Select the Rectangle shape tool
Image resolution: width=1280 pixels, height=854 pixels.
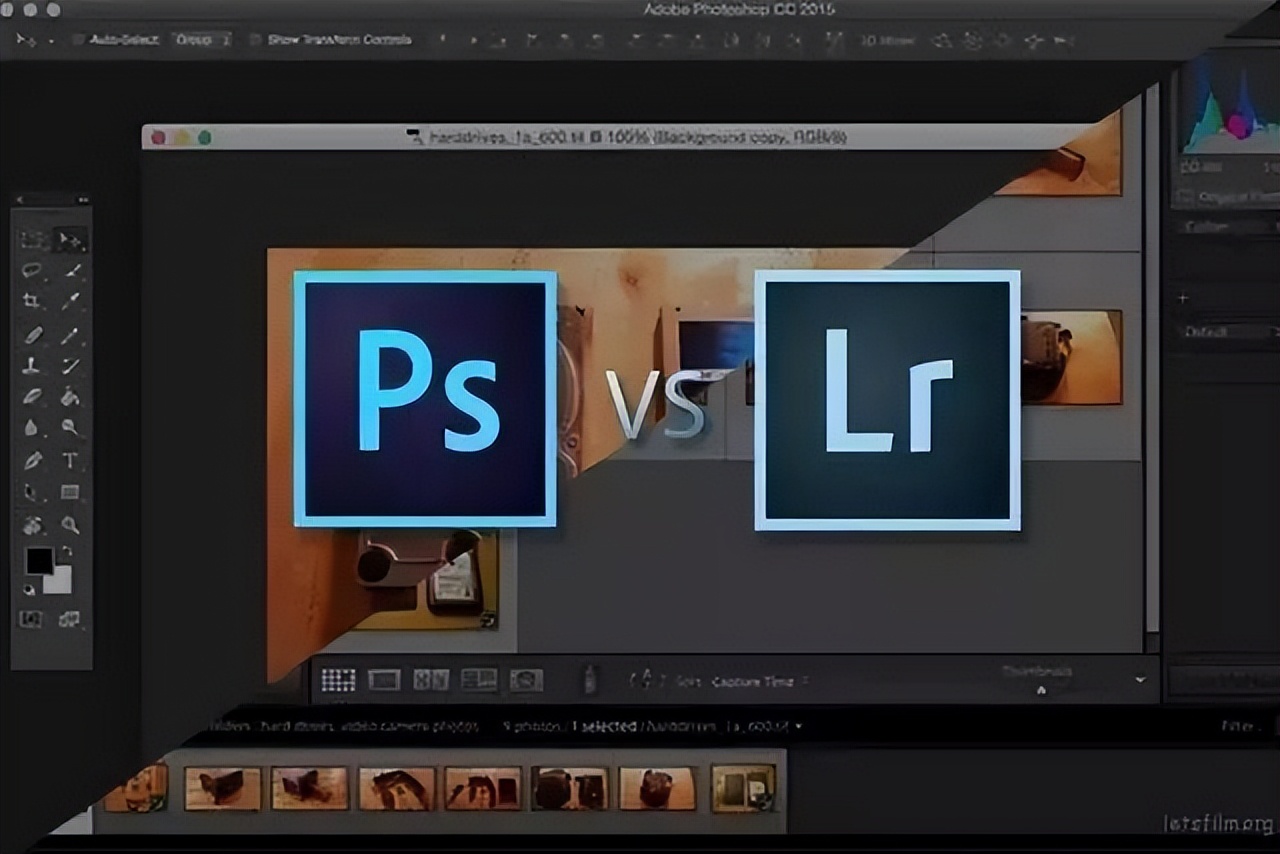click(70, 492)
